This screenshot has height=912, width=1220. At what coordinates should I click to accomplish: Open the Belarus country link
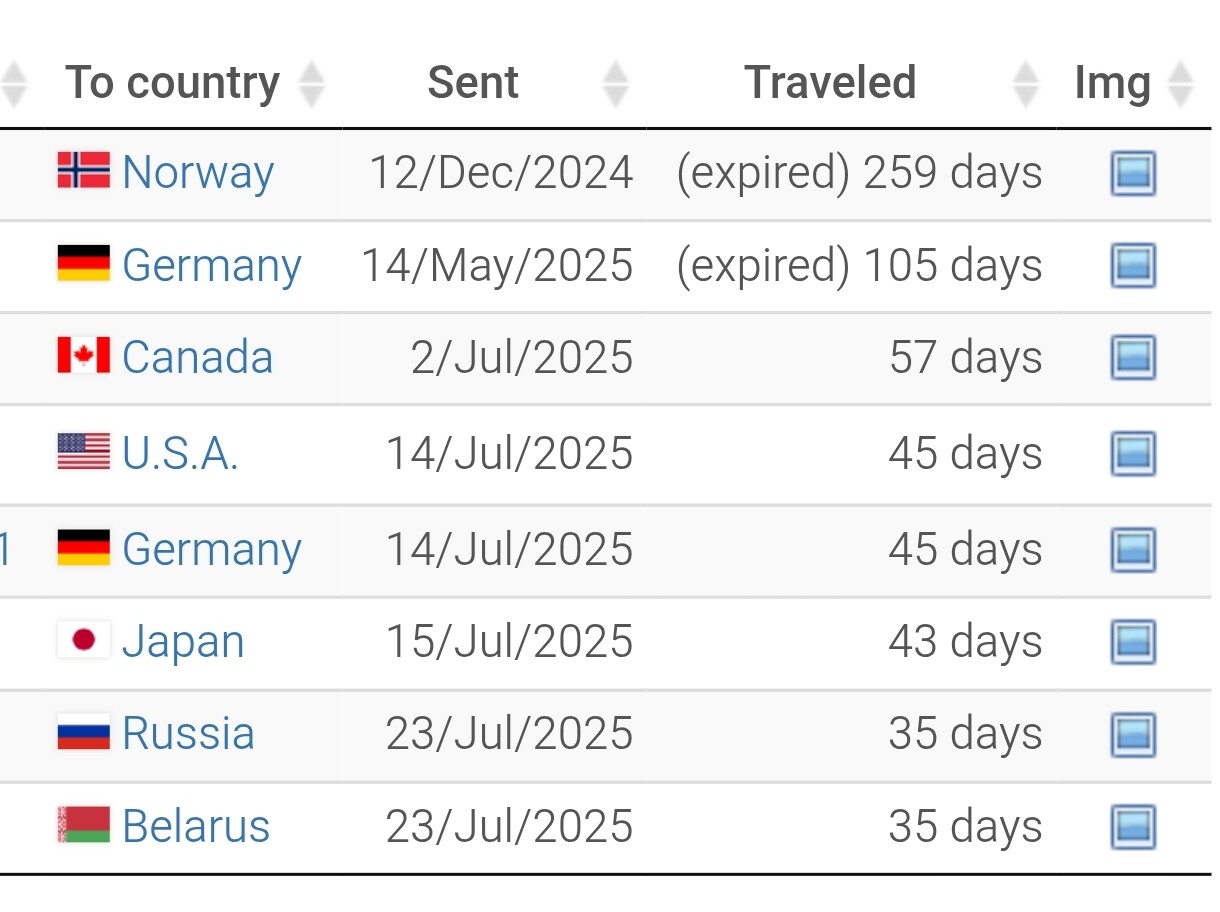pyautogui.click(x=196, y=827)
